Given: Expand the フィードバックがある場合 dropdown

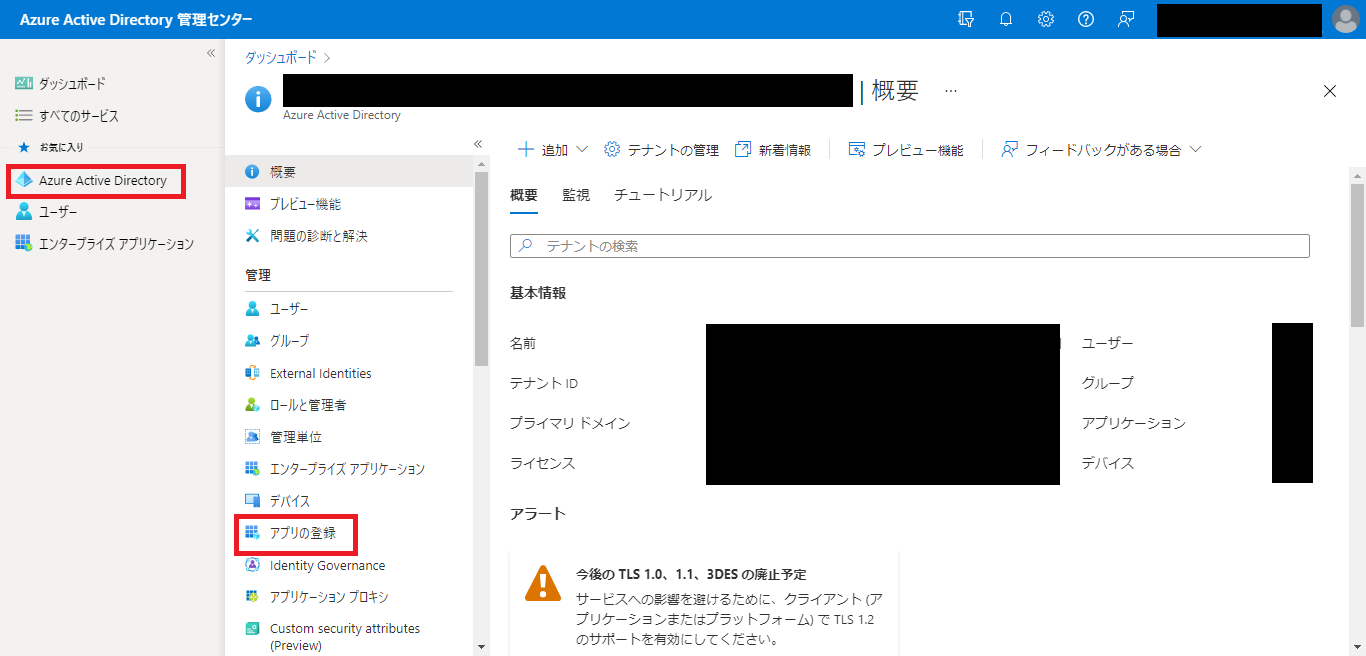Looking at the screenshot, I should [x=1100, y=150].
